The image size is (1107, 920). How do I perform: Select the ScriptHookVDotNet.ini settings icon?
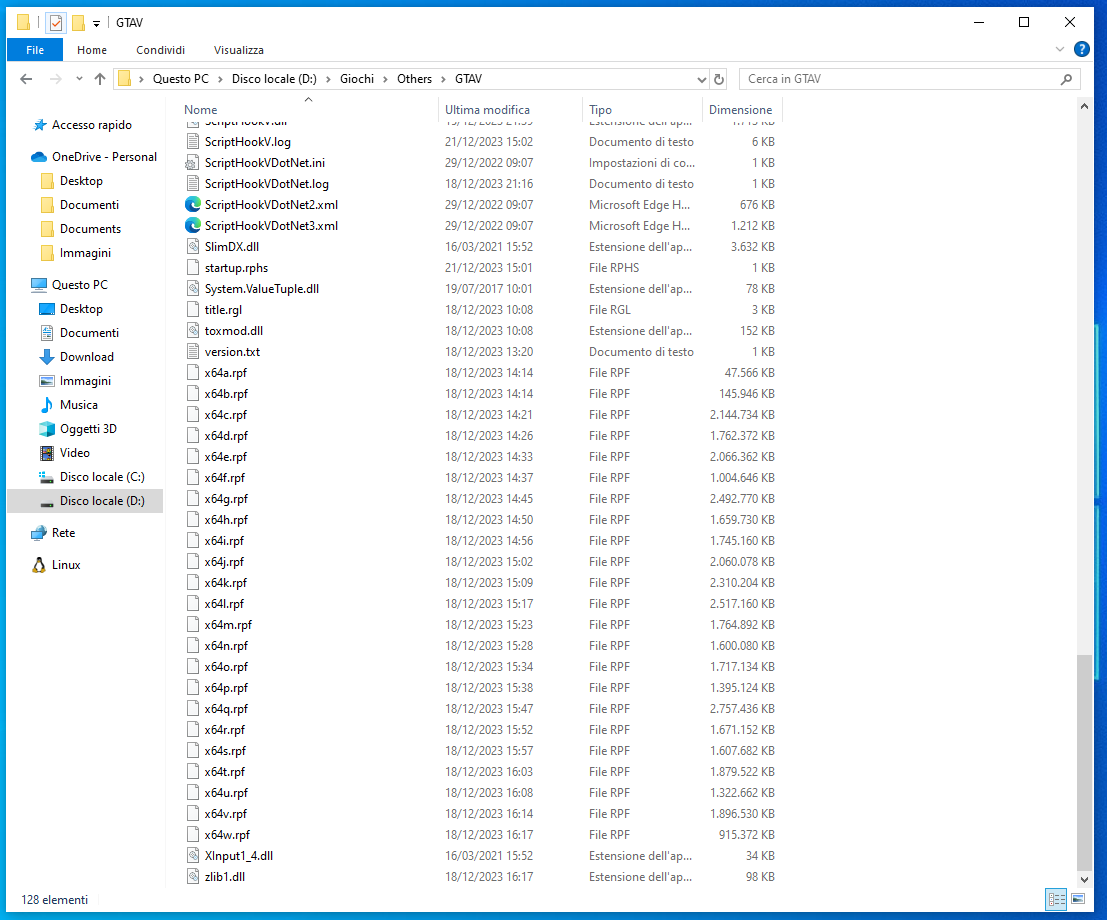tap(192, 162)
